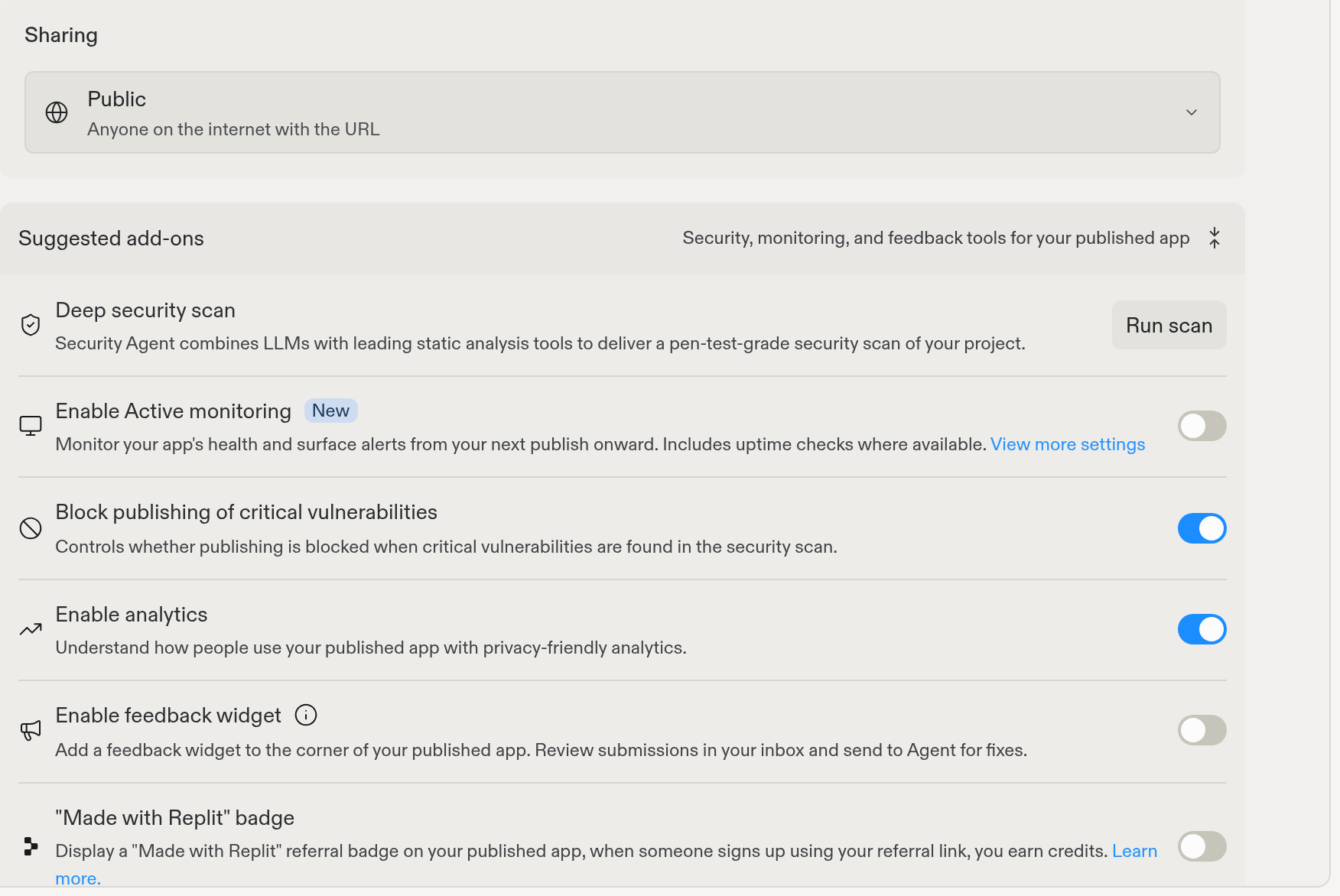Click the block icon for critical vulnerabilities
The width and height of the screenshot is (1340, 896).
(31, 528)
